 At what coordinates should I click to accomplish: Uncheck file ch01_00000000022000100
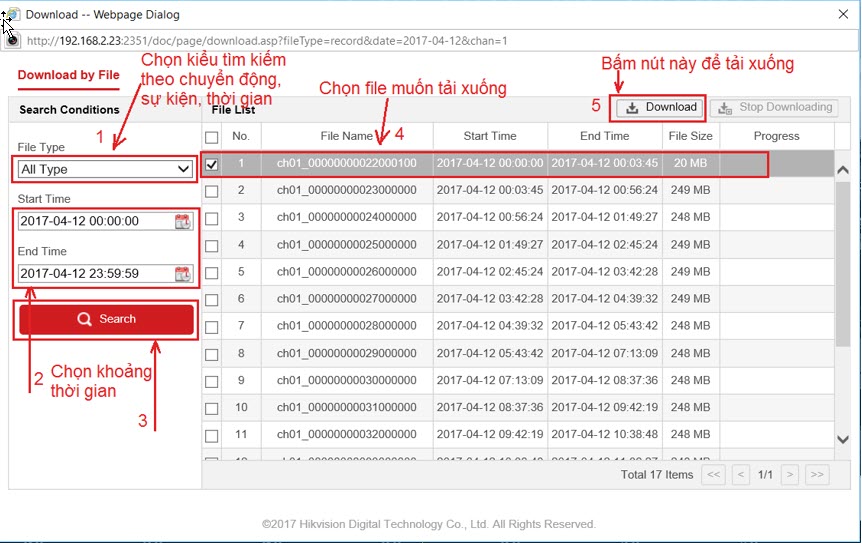point(211,163)
